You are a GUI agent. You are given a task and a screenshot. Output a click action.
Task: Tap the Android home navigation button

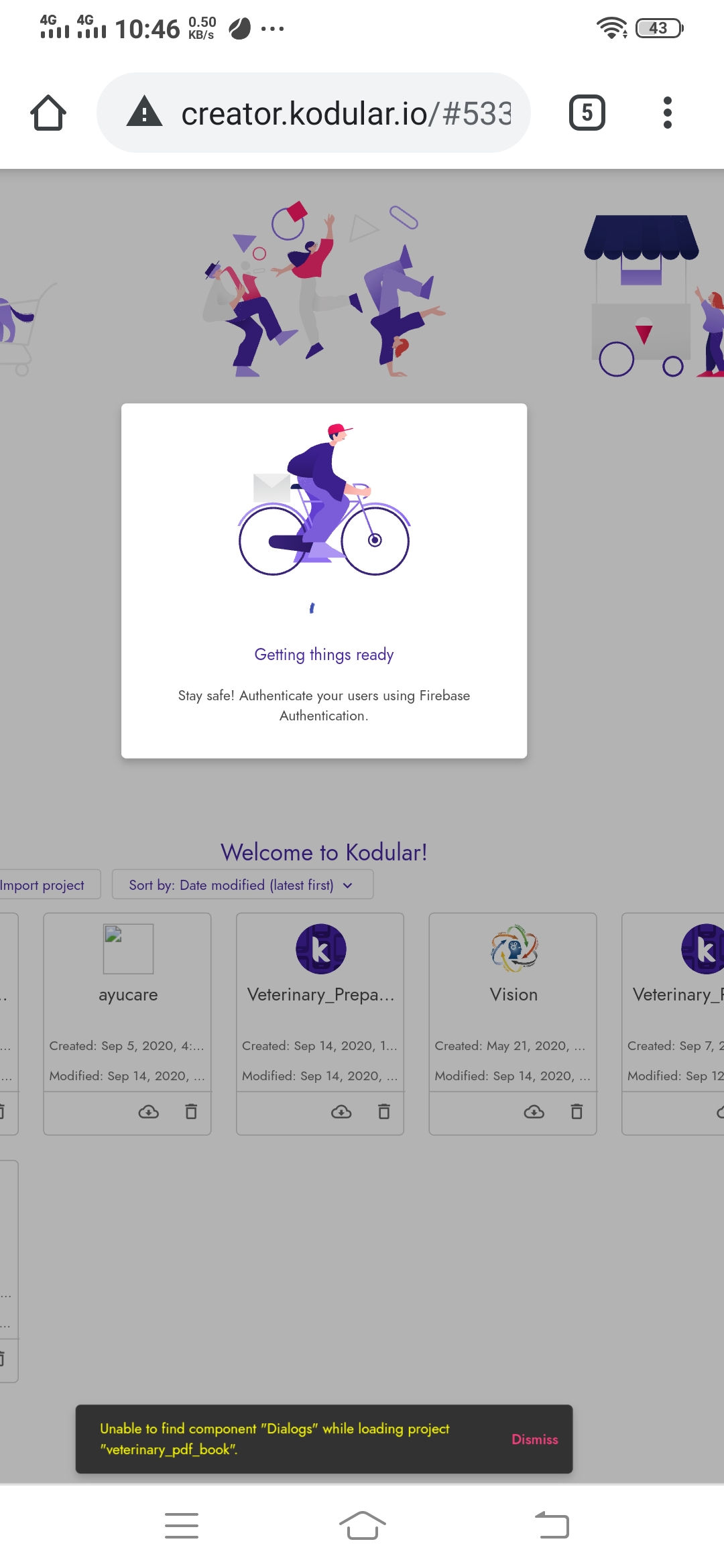362,1526
